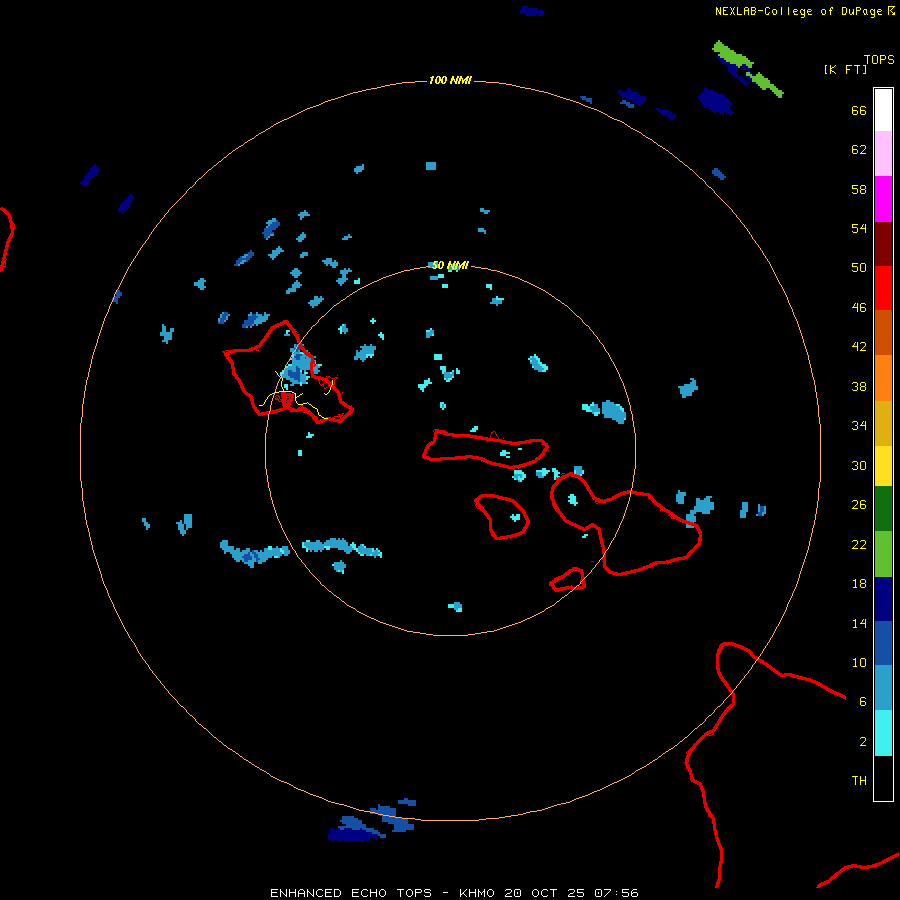Click the 30 value on the scale
900x900 pixels.
[859, 465]
